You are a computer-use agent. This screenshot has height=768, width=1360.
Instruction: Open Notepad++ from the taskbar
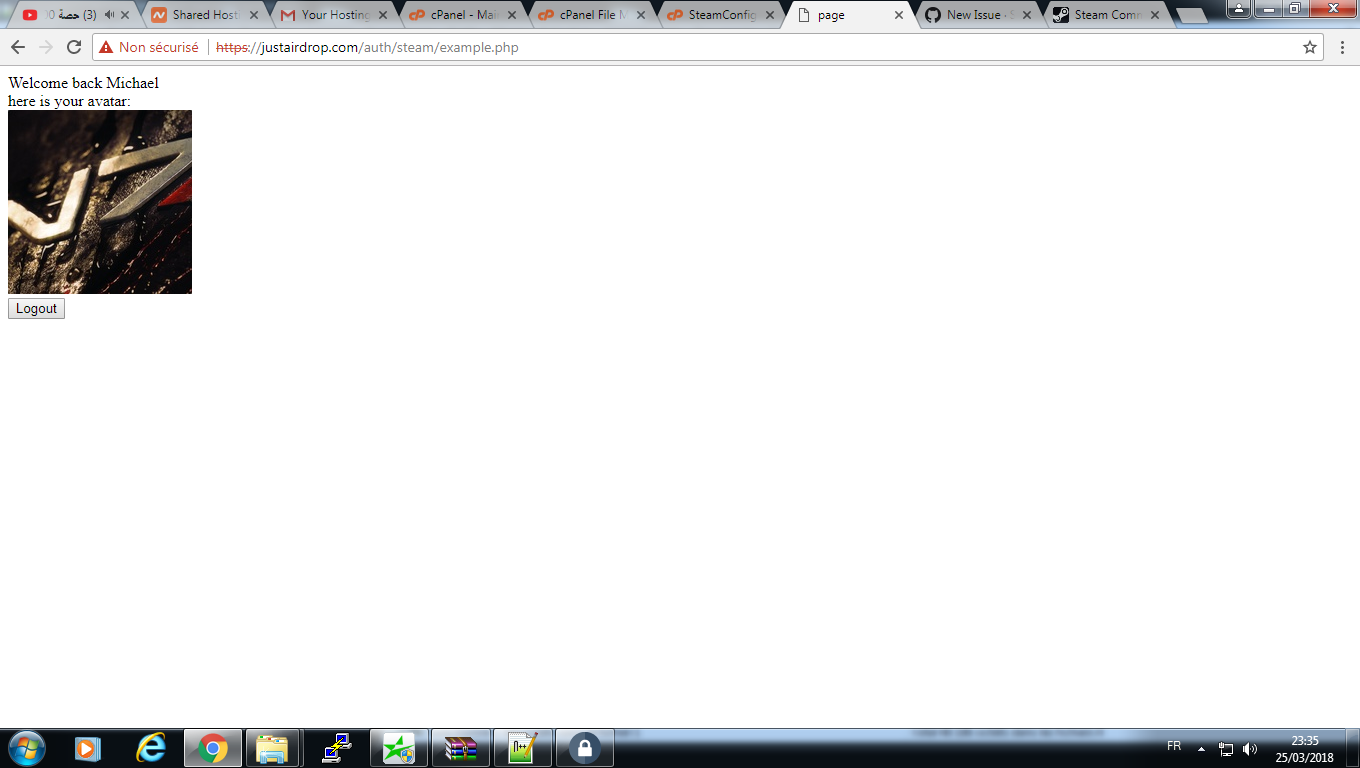(x=523, y=748)
